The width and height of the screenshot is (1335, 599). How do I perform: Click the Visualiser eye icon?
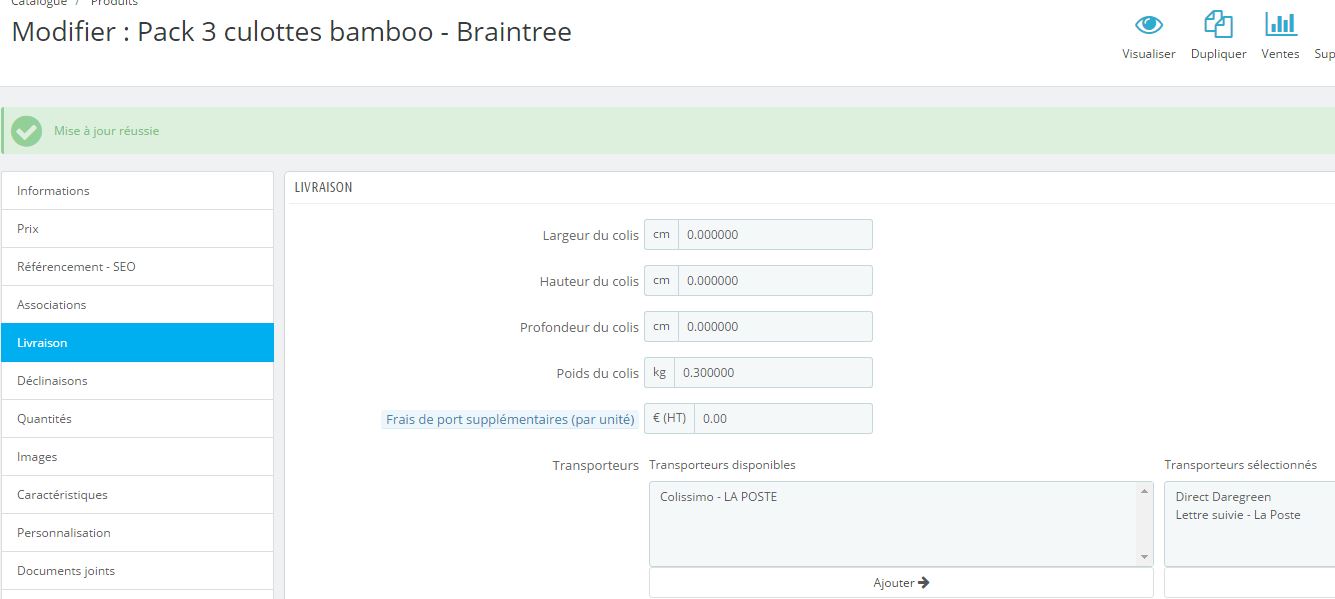click(x=1149, y=25)
